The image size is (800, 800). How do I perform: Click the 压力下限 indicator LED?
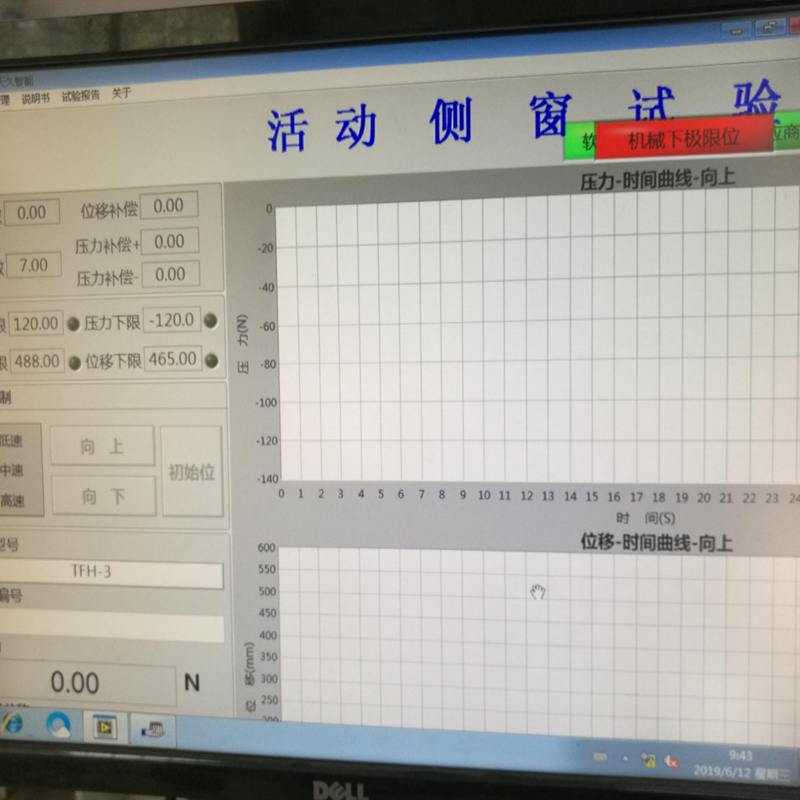point(210,320)
